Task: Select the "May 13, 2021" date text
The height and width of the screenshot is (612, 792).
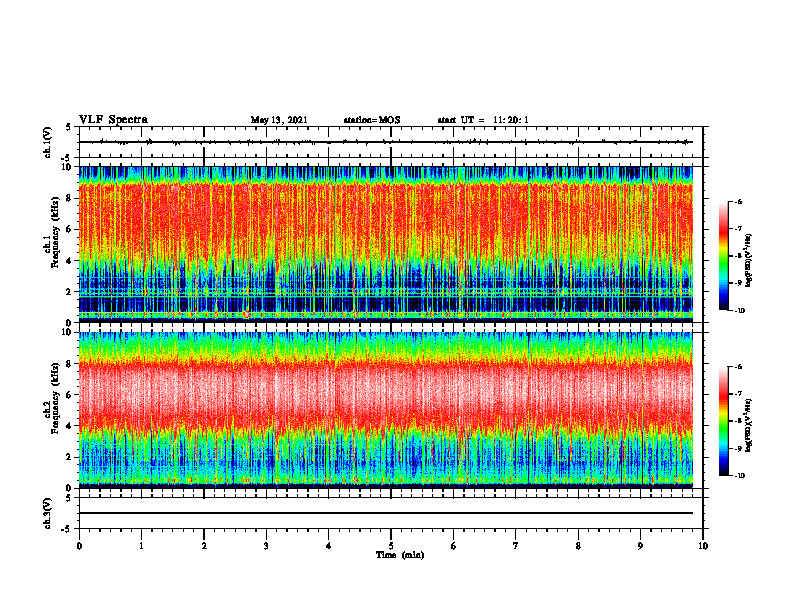Action: [x=279, y=120]
